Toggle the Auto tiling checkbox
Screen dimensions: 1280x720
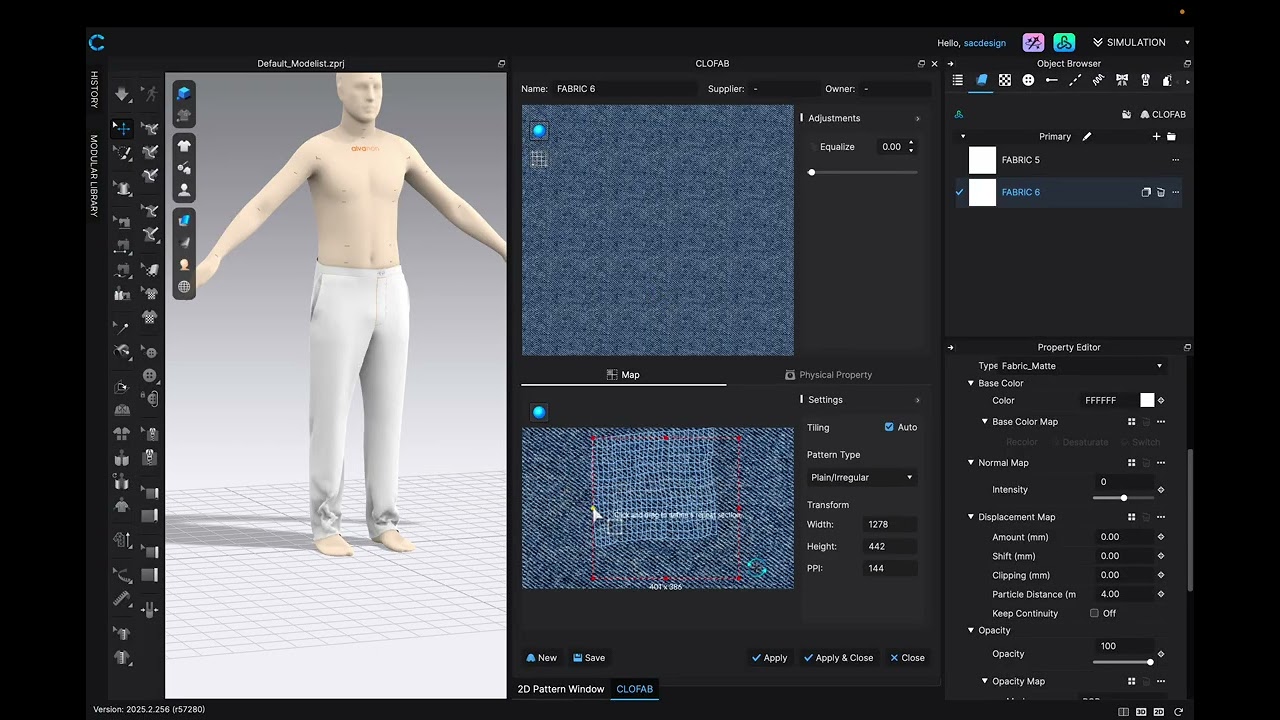(889, 427)
